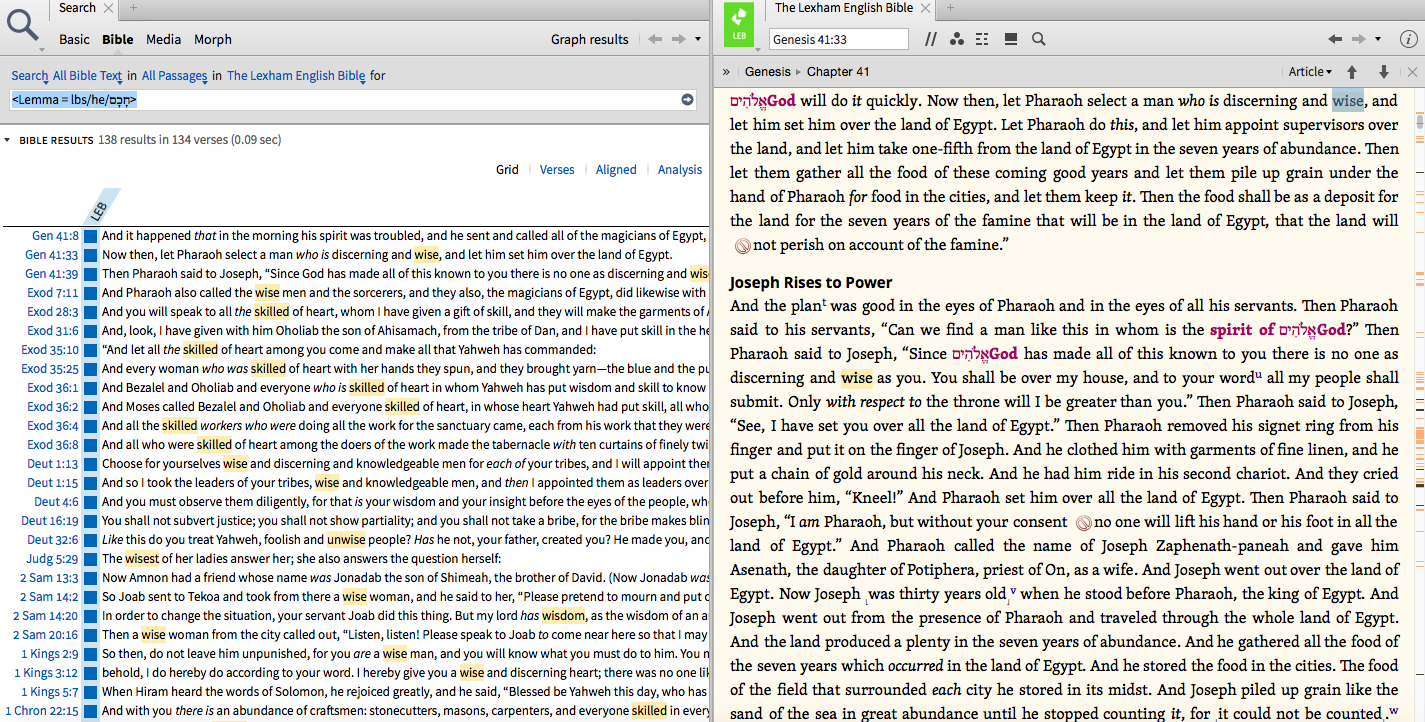Click the blue grid square for Exod 35:25

[x=90, y=369]
